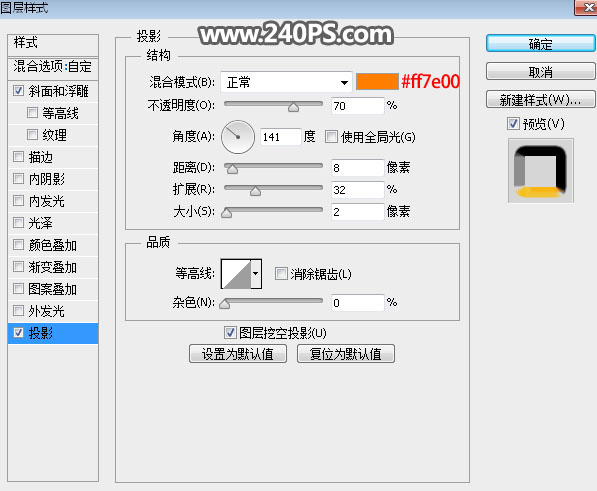
Task: Enable the 纹理 sub-option checkbox
Action: (32, 135)
